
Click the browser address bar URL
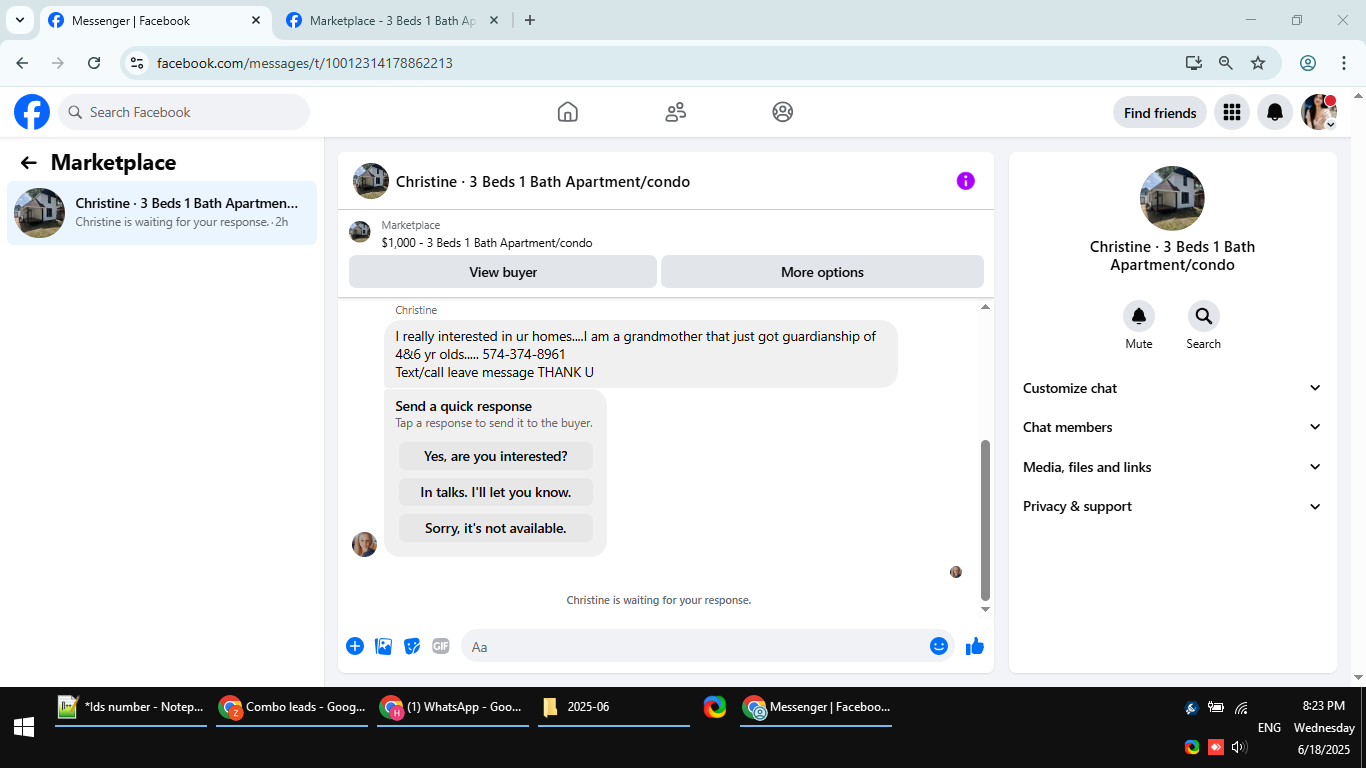point(305,63)
